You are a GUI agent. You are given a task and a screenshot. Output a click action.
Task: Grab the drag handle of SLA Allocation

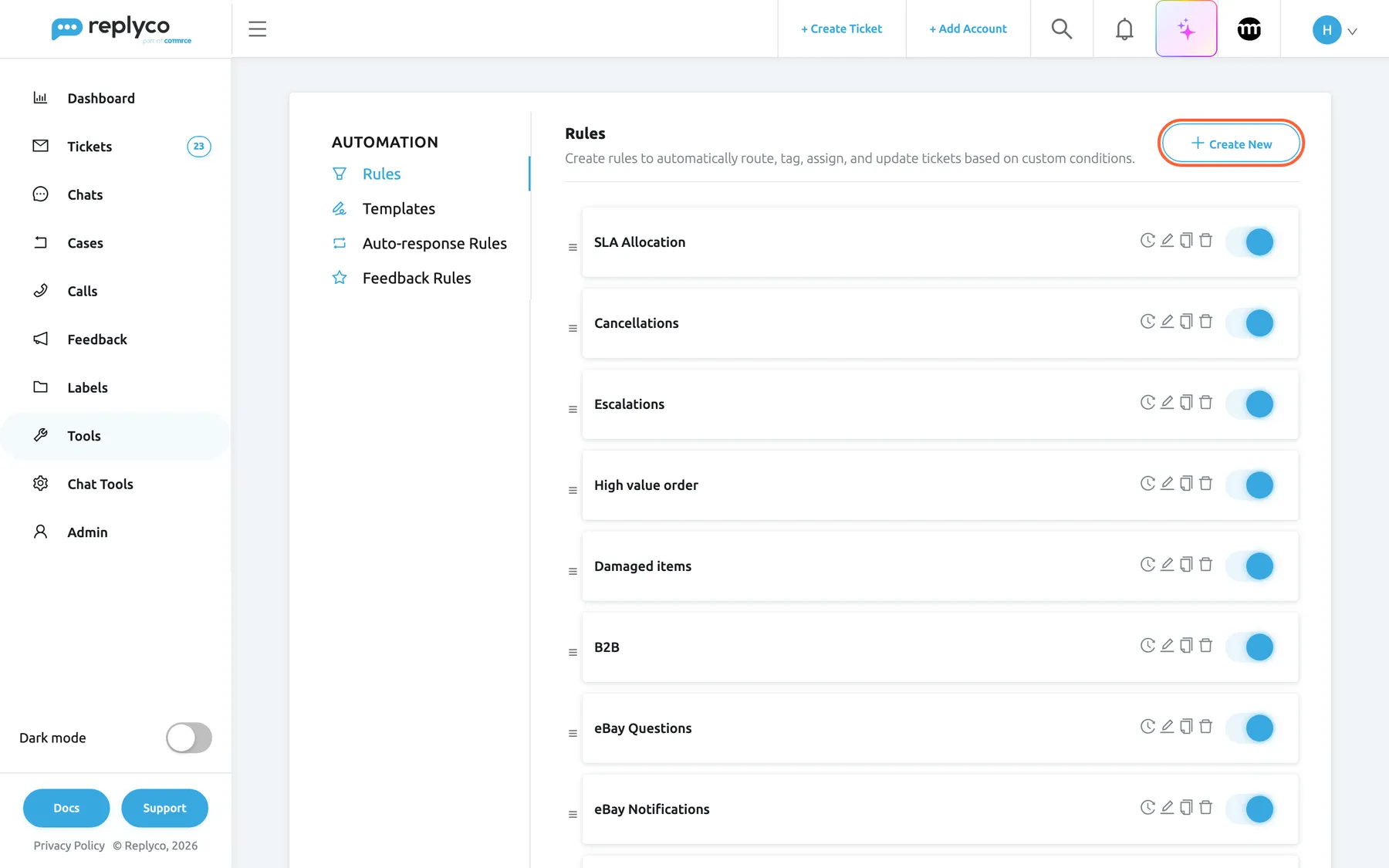click(x=573, y=248)
